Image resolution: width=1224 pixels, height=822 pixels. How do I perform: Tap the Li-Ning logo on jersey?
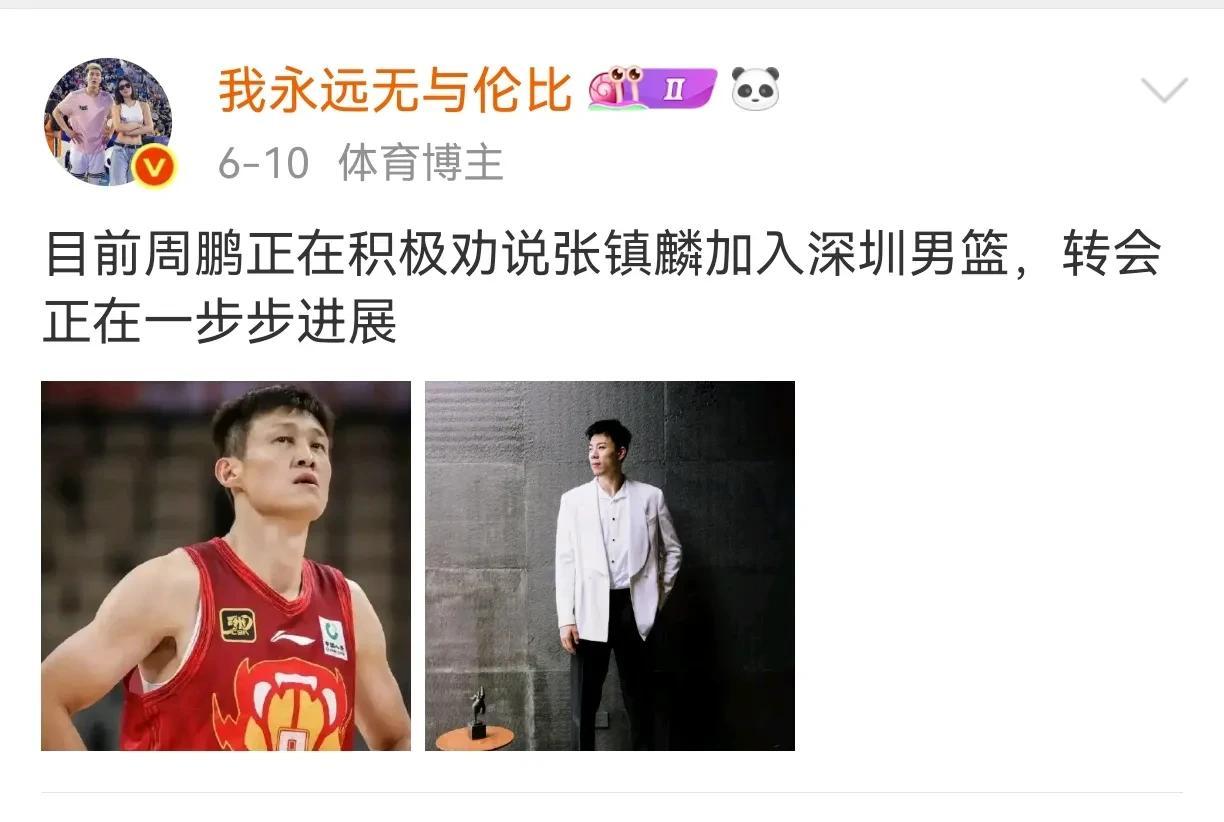pos(291,637)
